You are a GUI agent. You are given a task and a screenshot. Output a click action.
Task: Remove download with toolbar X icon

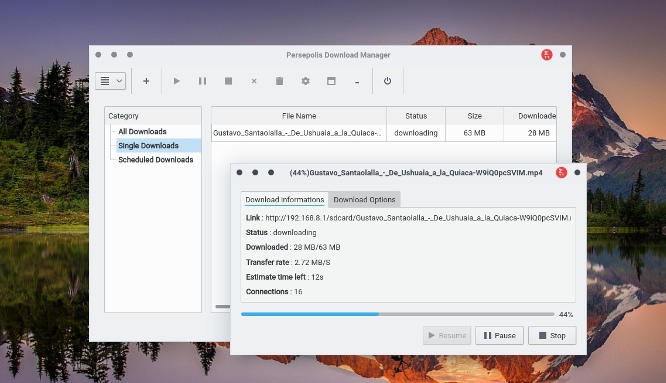(x=254, y=81)
